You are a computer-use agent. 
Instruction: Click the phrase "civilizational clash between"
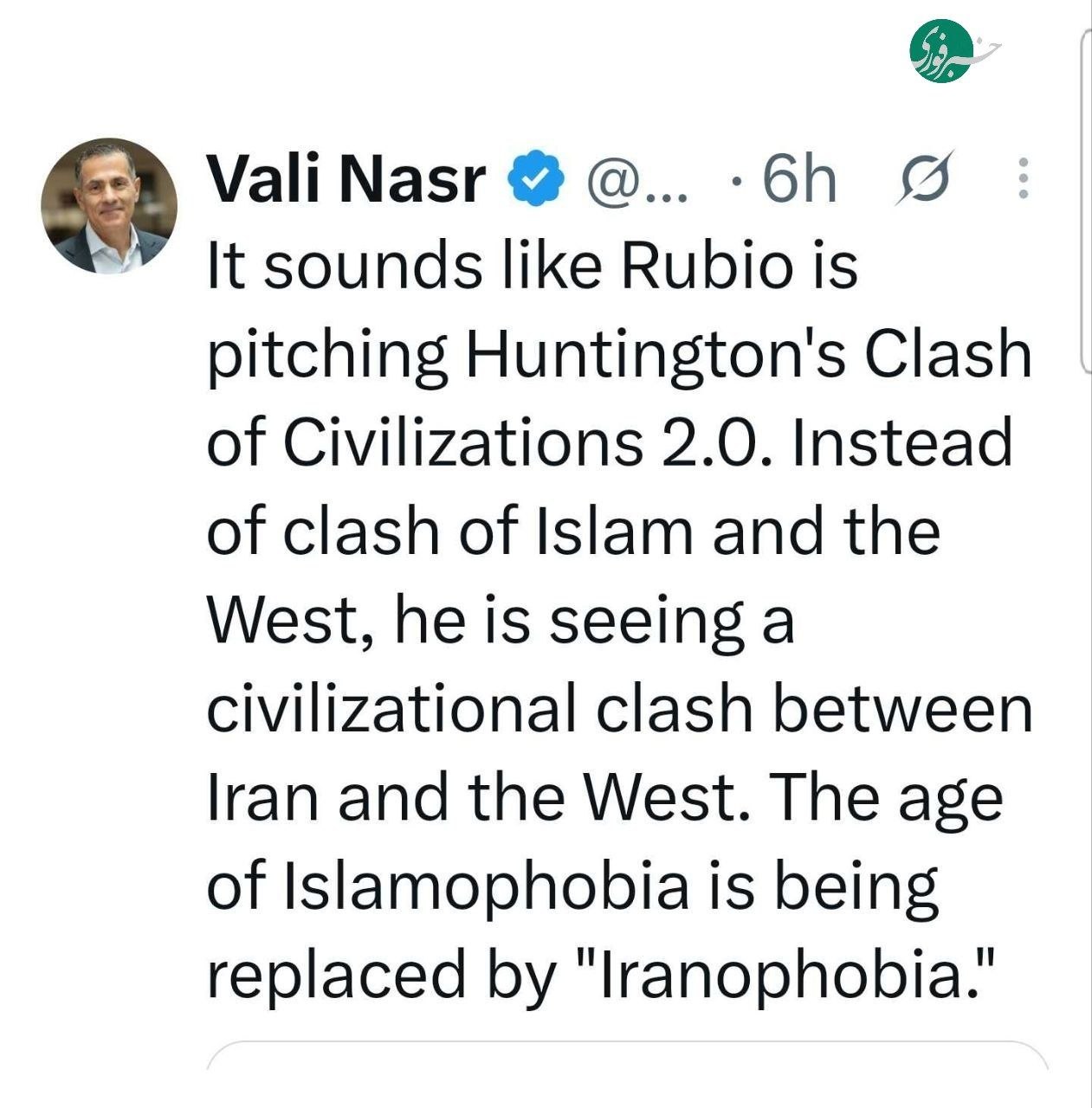tap(620, 707)
